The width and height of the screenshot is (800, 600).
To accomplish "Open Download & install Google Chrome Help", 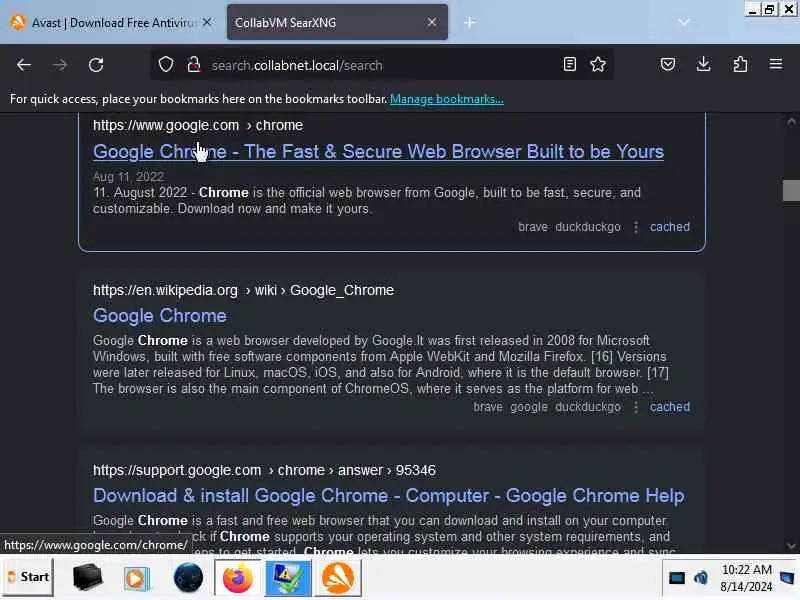I will tap(388, 496).
